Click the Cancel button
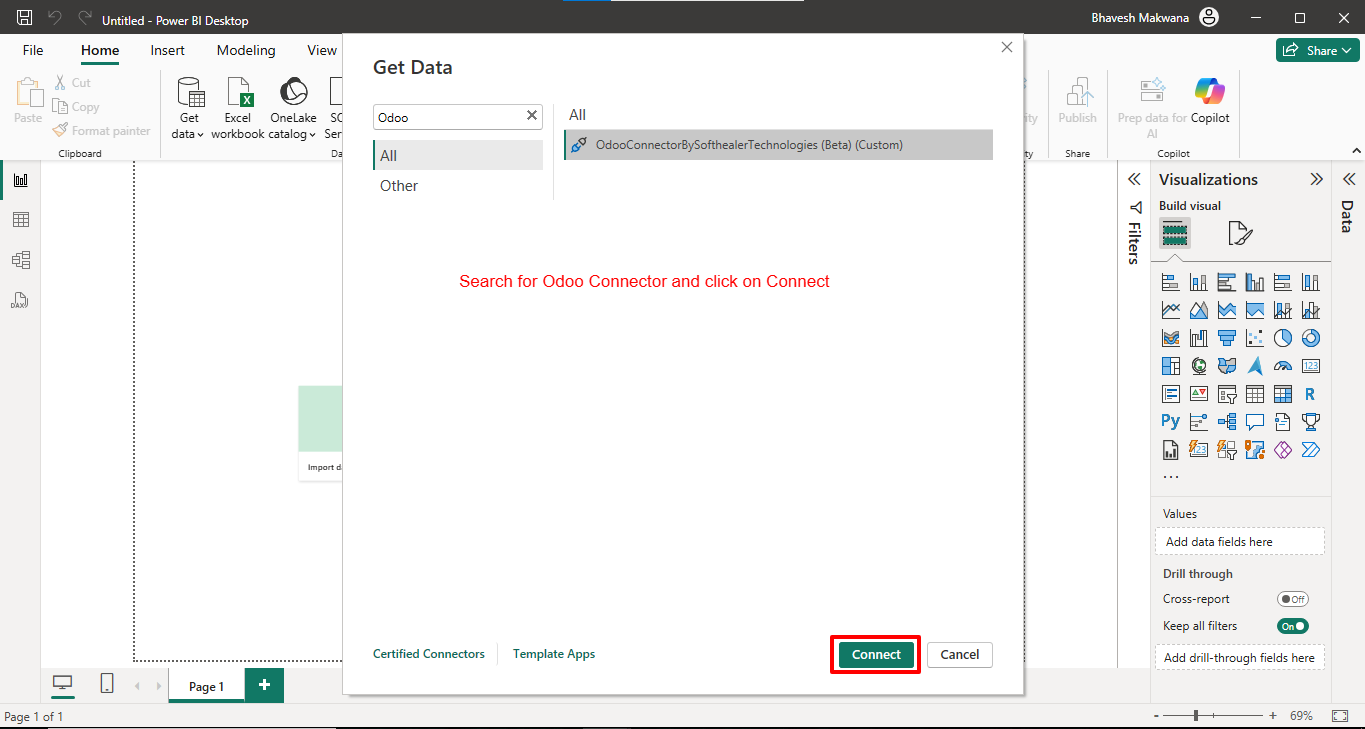 (960, 655)
